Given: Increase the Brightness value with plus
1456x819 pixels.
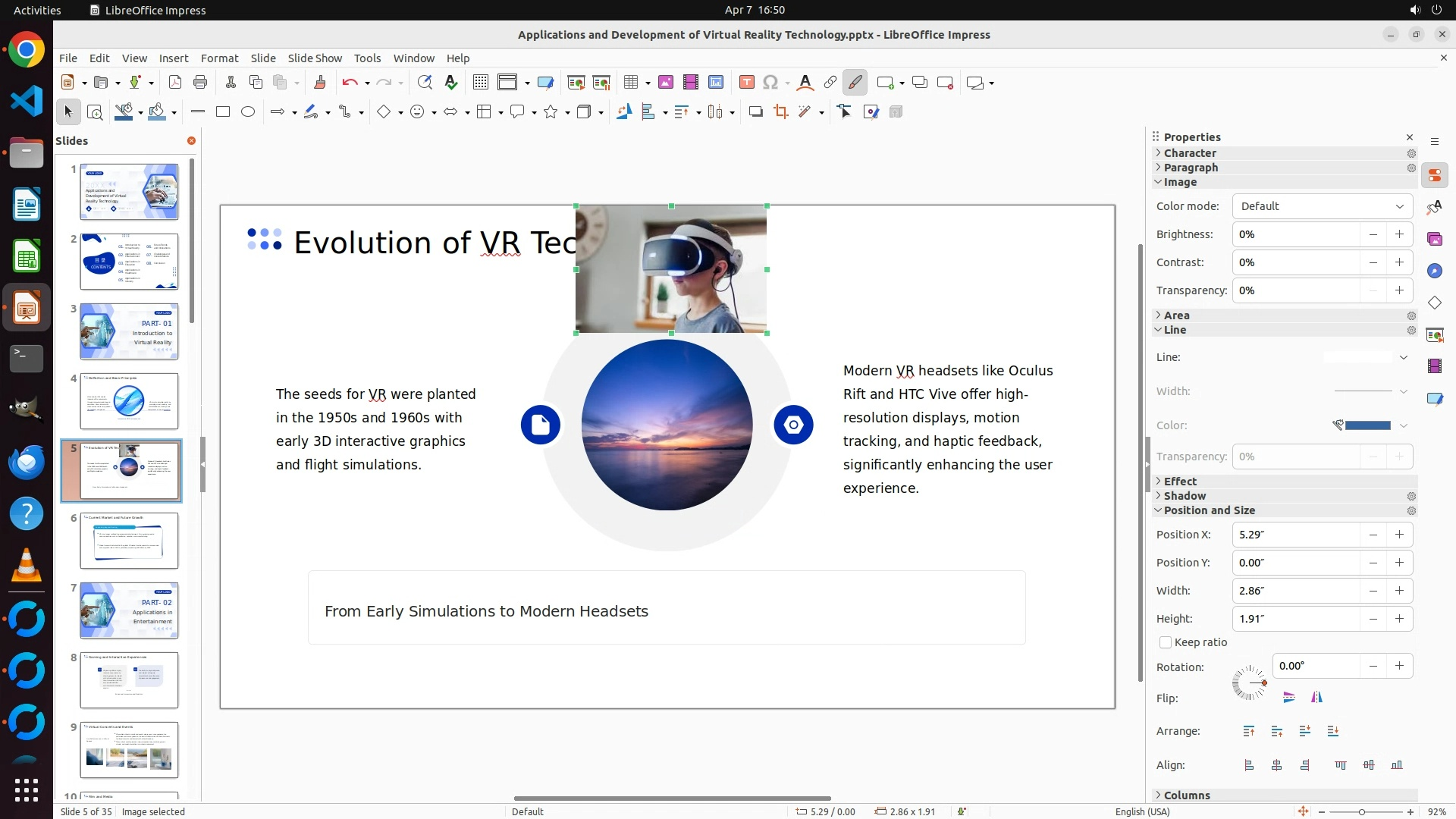Looking at the screenshot, I should point(1399,234).
